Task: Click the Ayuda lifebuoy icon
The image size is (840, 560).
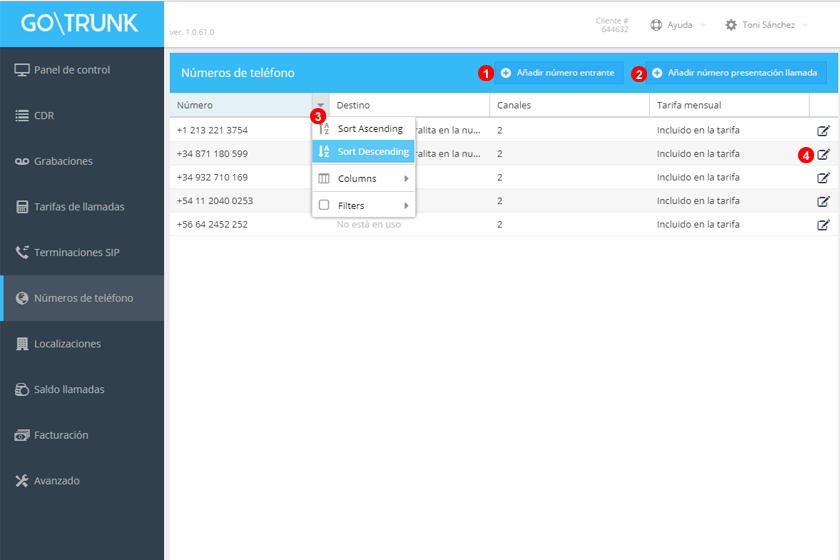Action: (656, 25)
